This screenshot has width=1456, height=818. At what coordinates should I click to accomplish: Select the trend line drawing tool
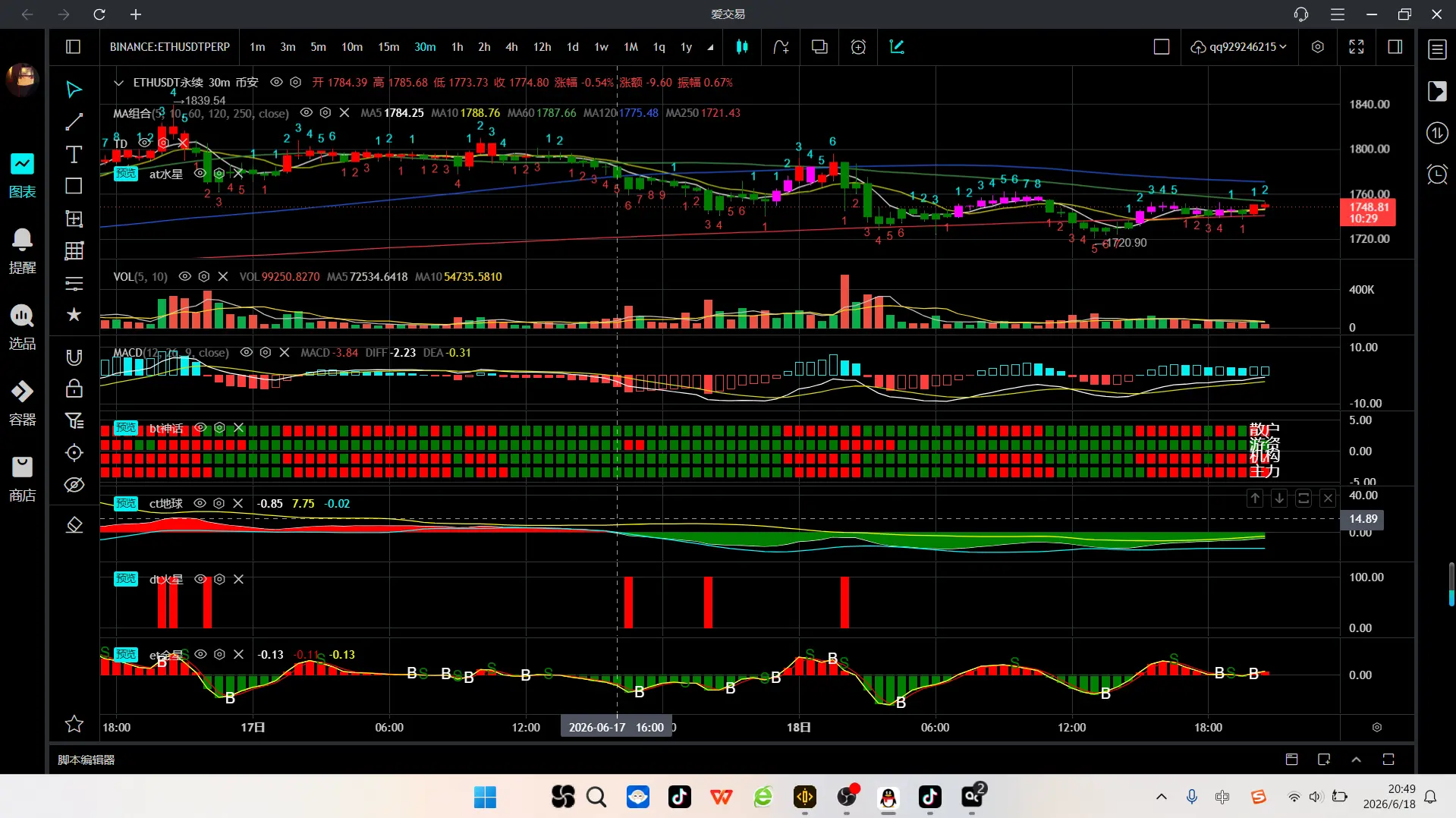coord(74,121)
